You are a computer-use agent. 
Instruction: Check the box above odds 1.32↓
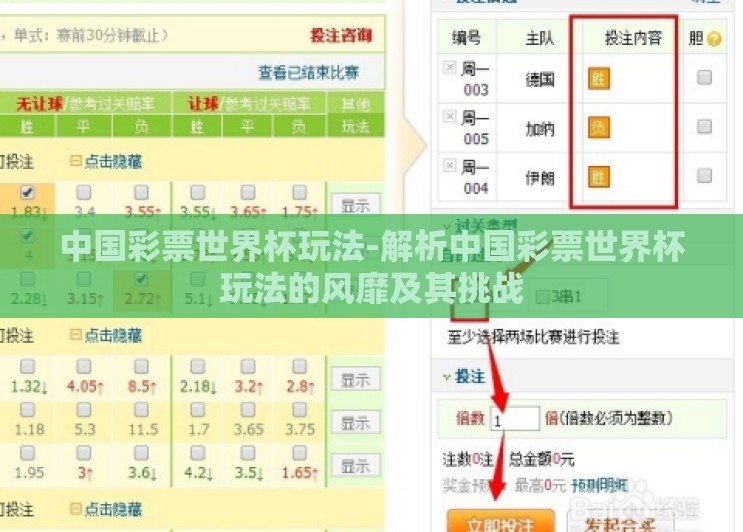click(27, 366)
